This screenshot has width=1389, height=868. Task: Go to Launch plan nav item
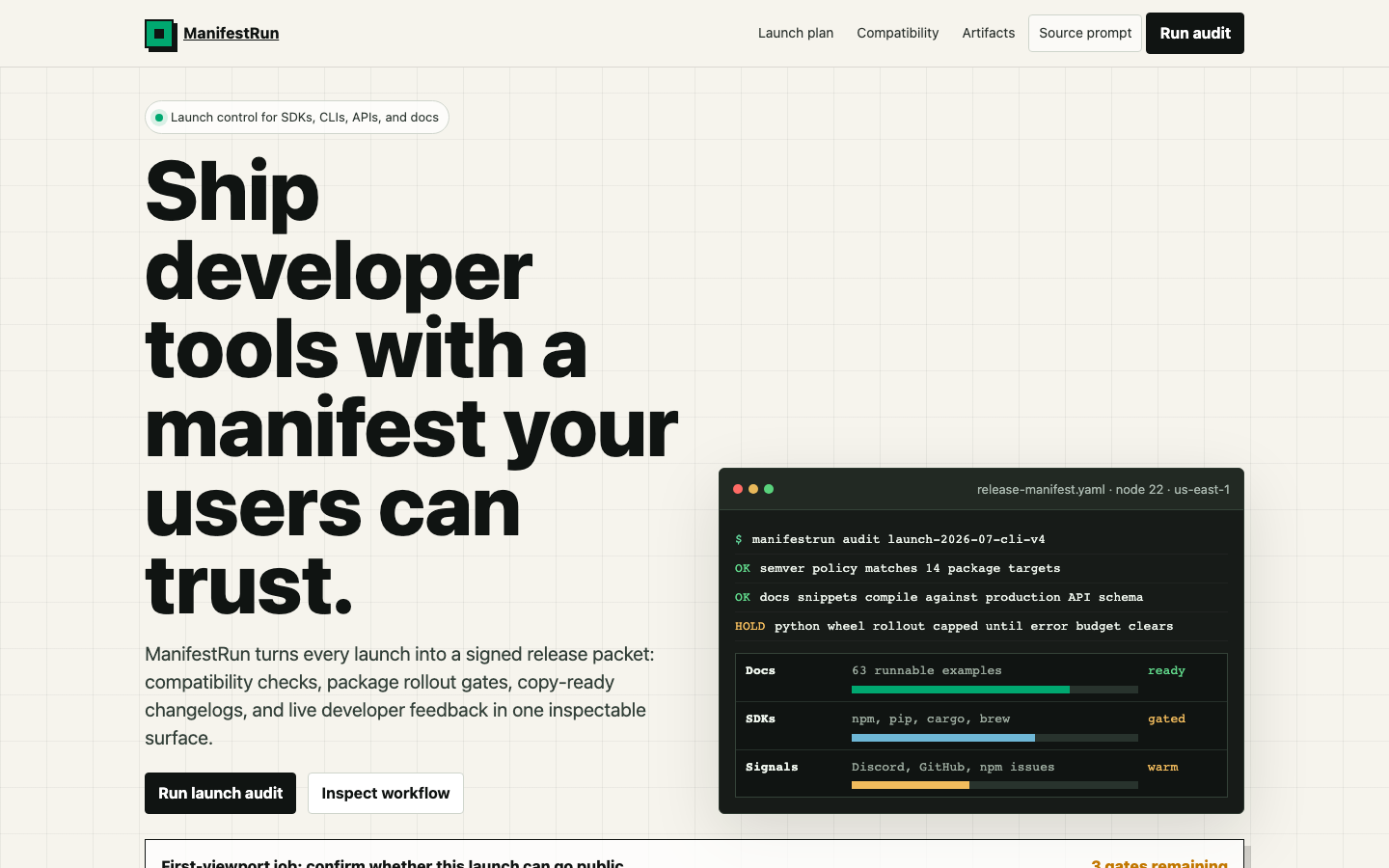(796, 33)
